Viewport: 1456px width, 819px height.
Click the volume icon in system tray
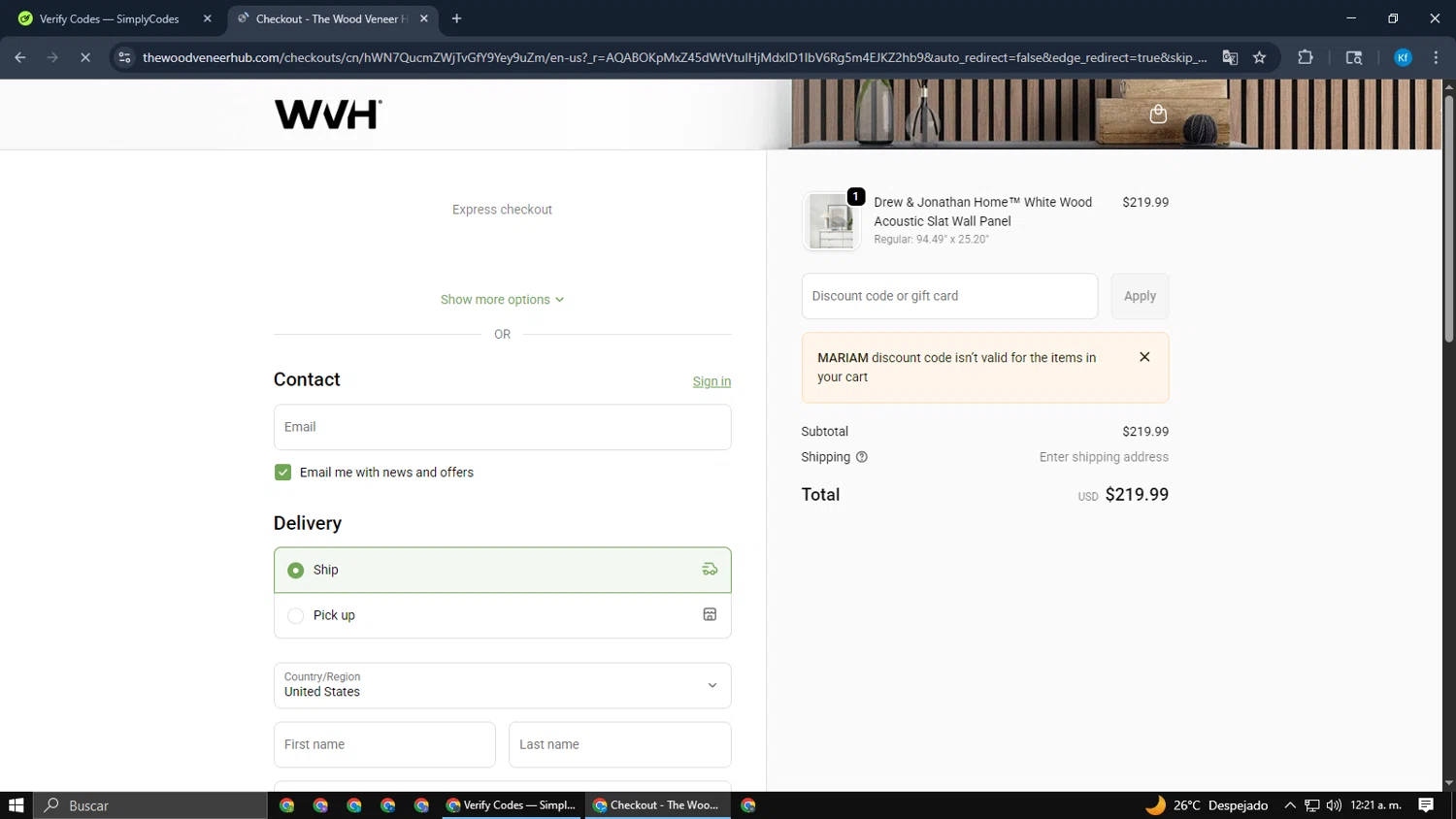(1334, 805)
